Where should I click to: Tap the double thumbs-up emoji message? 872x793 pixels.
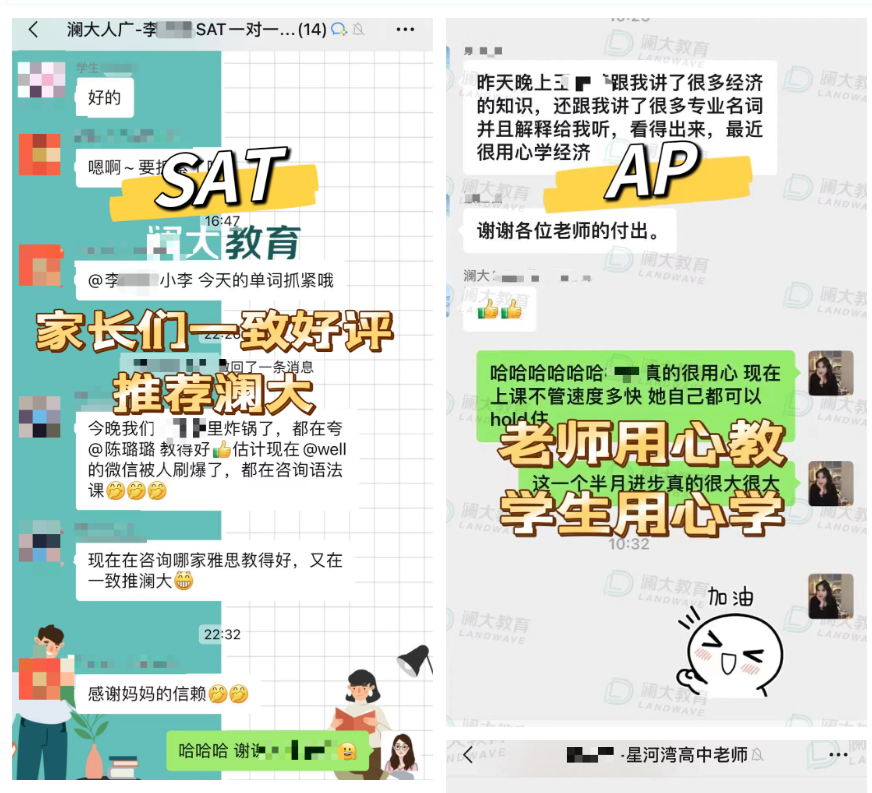(x=499, y=309)
